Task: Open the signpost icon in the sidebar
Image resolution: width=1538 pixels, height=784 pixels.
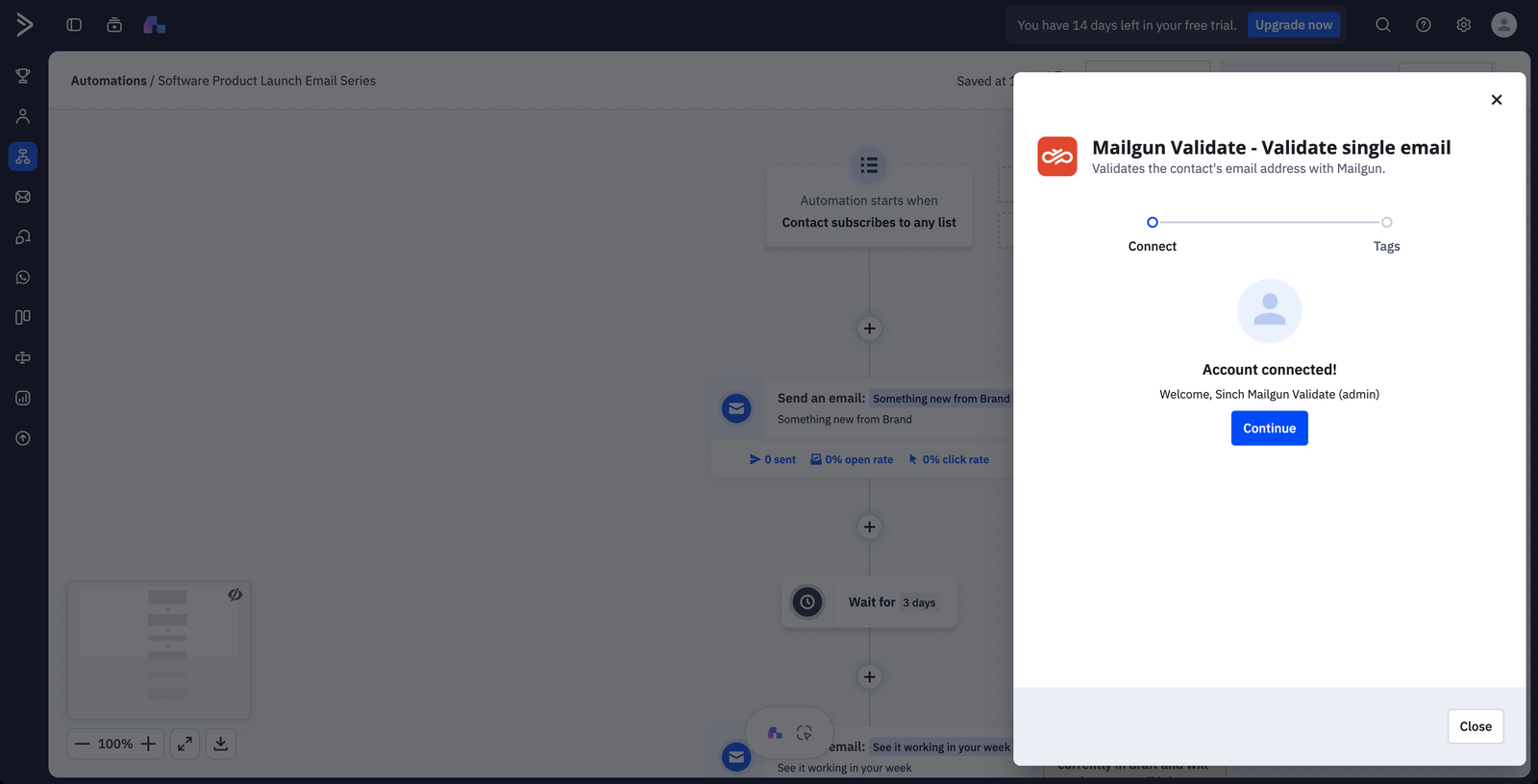Action: tap(23, 357)
